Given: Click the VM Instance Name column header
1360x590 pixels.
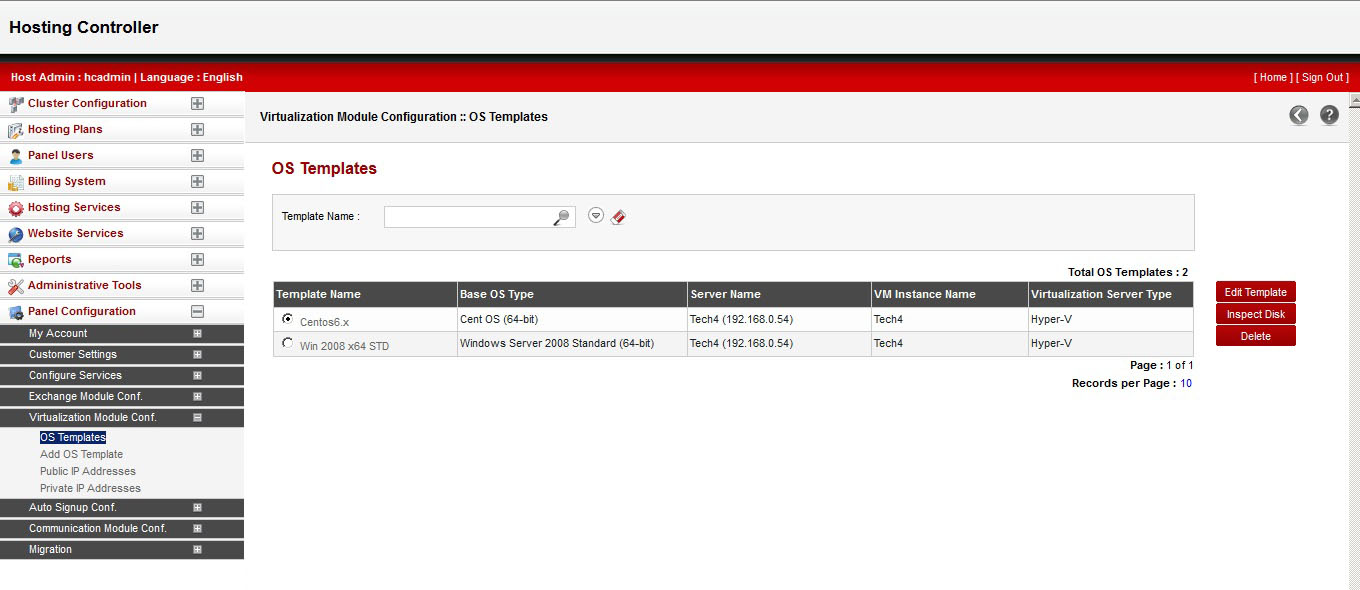Looking at the screenshot, I should (950, 294).
